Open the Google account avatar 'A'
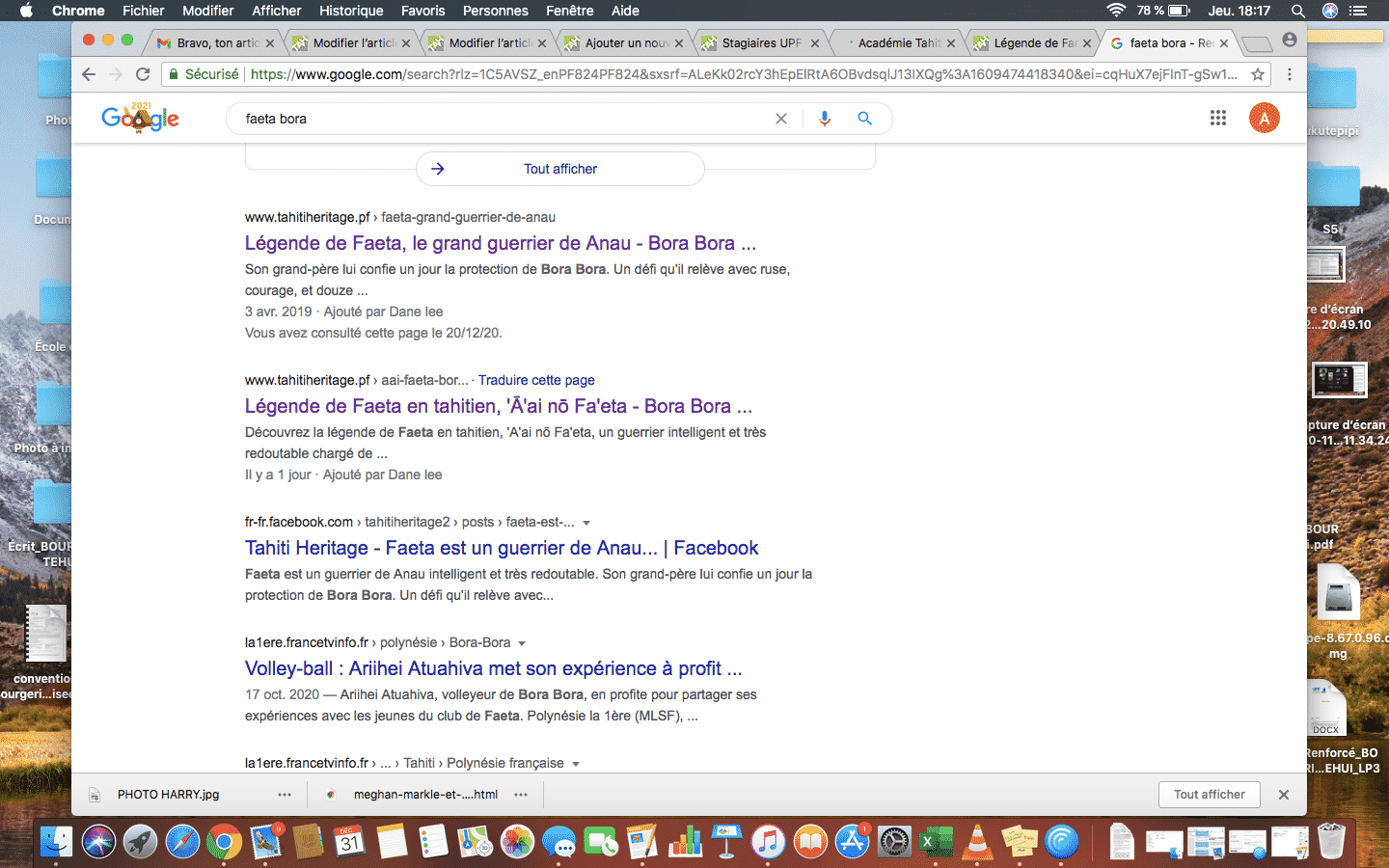This screenshot has width=1389, height=868. point(1265,118)
